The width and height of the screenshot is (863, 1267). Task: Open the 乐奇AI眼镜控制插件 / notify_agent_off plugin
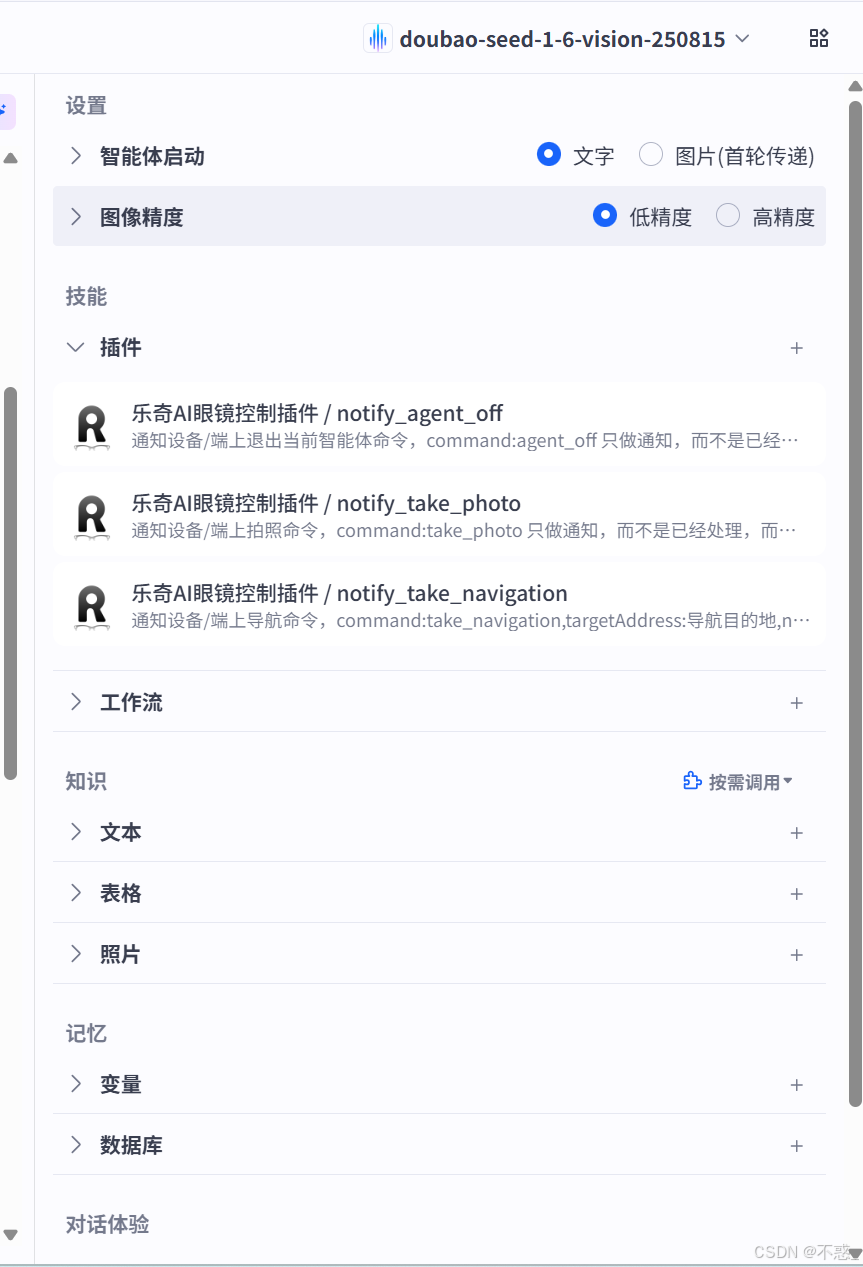[439, 424]
